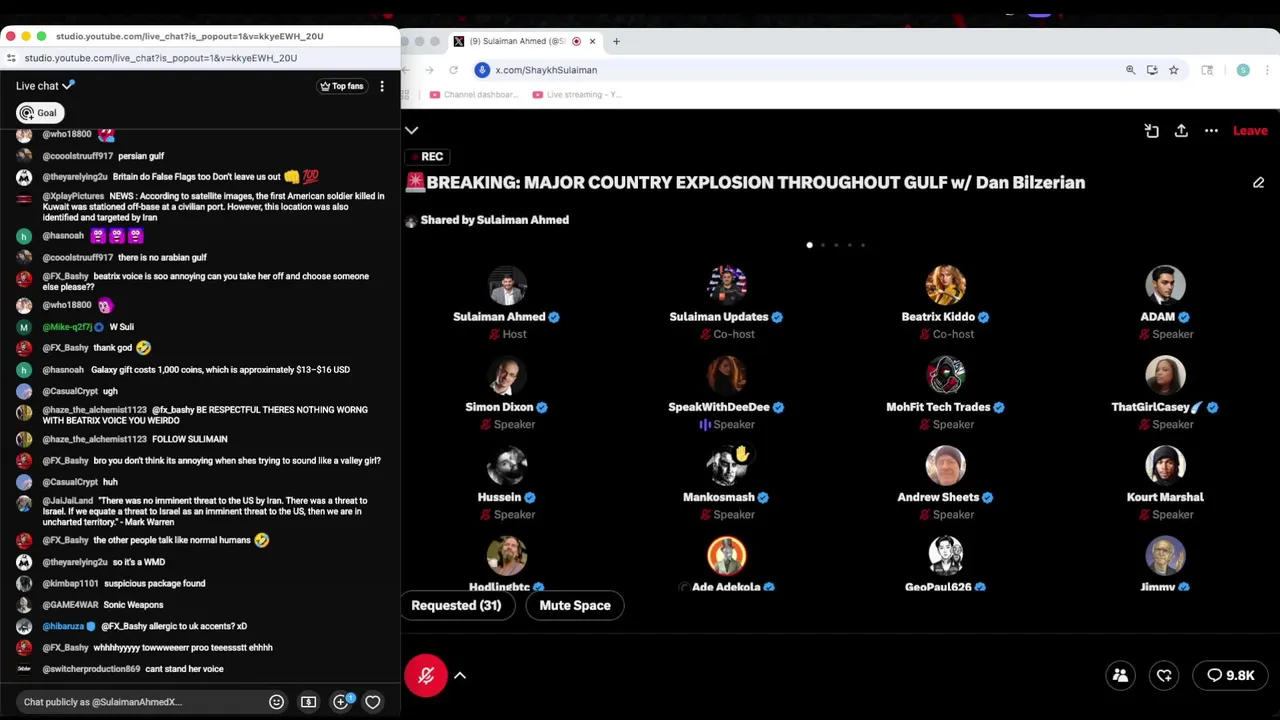Open Beatrix Kiddo co-host profile

(x=945, y=284)
